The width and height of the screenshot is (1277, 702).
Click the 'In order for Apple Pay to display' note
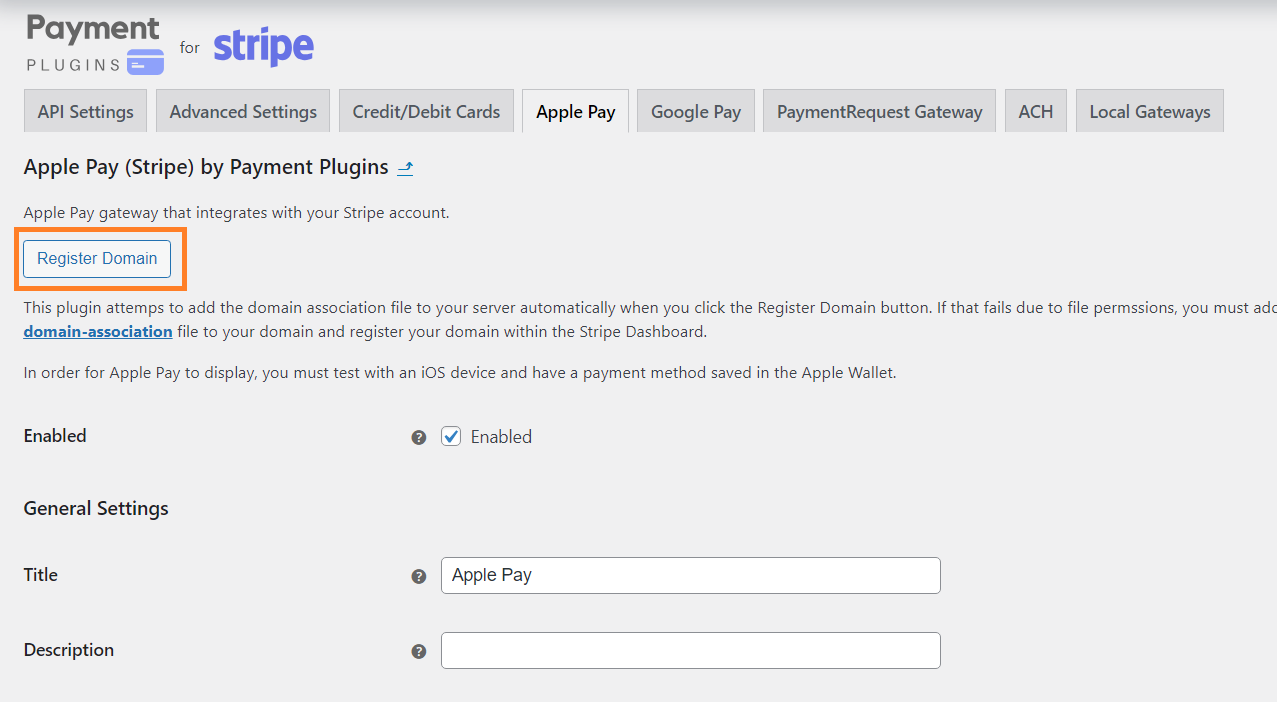click(x=460, y=373)
